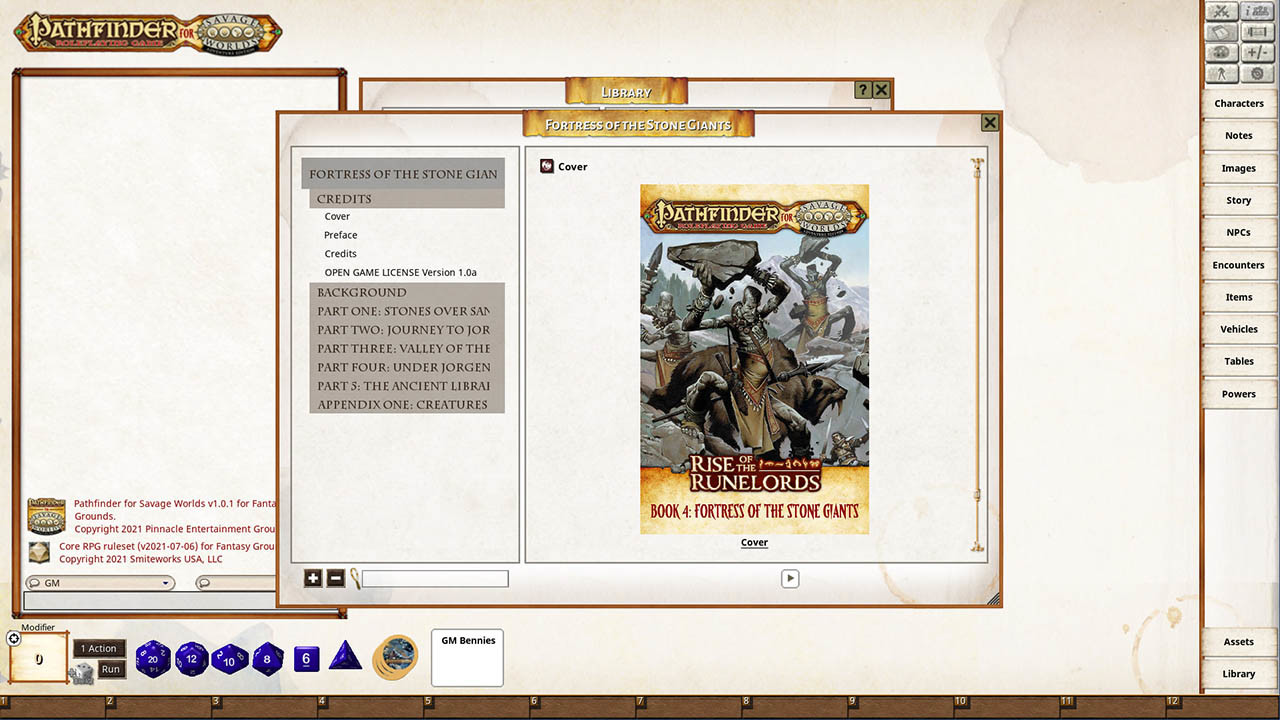Expand PART THREE: VALLEY OF THE chapter
The height and width of the screenshot is (720, 1280).
tap(407, 348)
